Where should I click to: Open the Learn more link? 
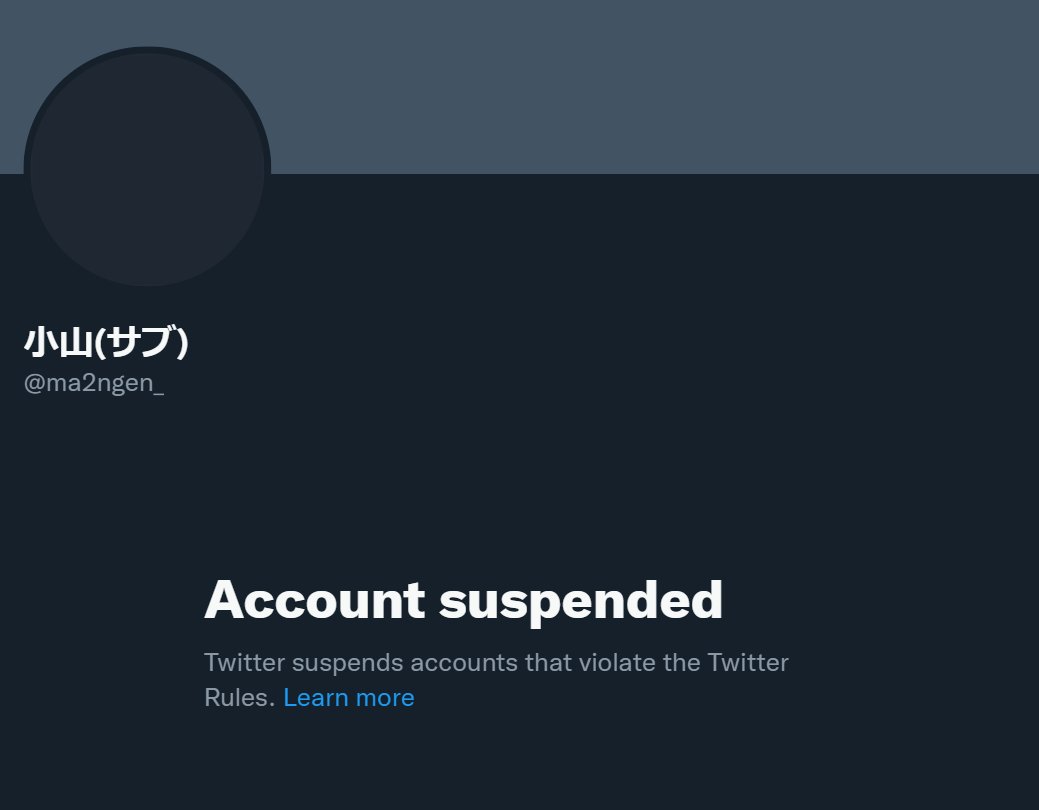click(x=349, y=697)
